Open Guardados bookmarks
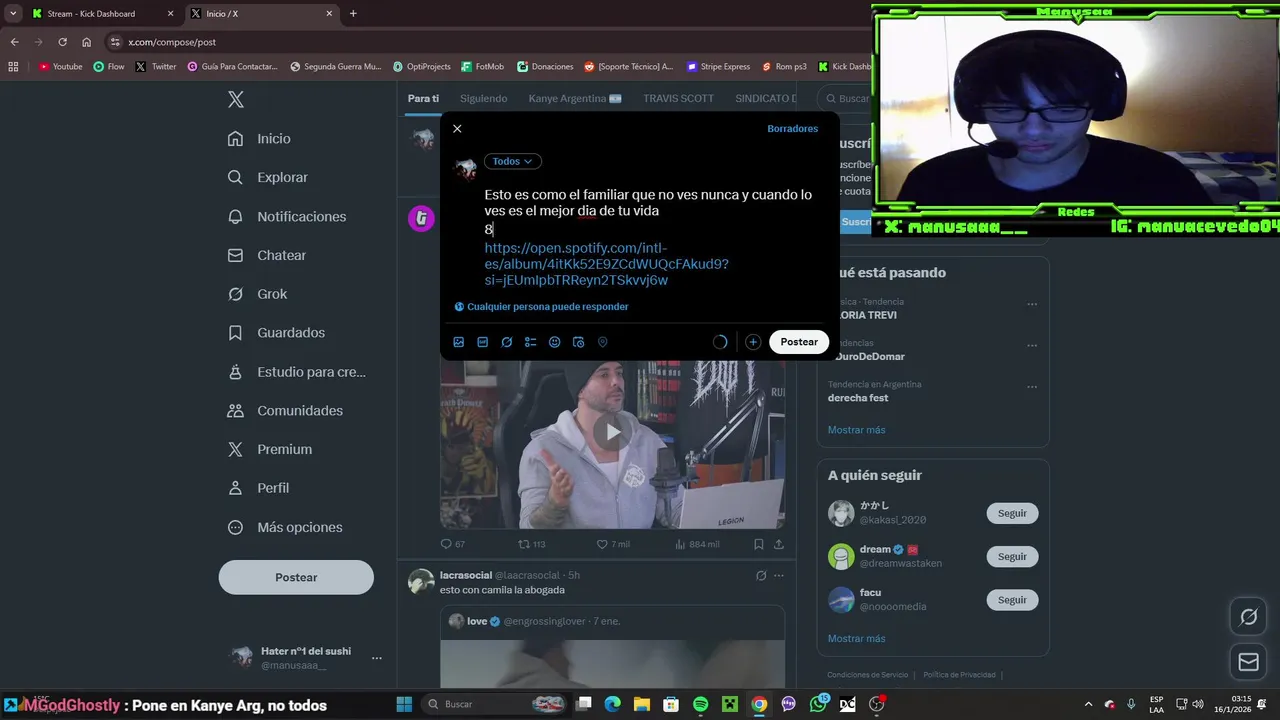The image size is (1280, 720). tap(277, 333)
